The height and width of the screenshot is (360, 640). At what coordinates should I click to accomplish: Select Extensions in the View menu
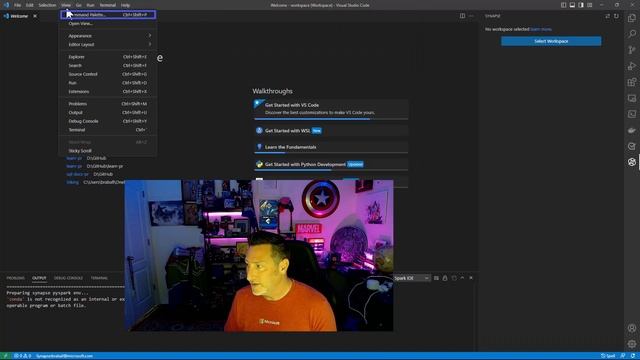coord(108,91)
